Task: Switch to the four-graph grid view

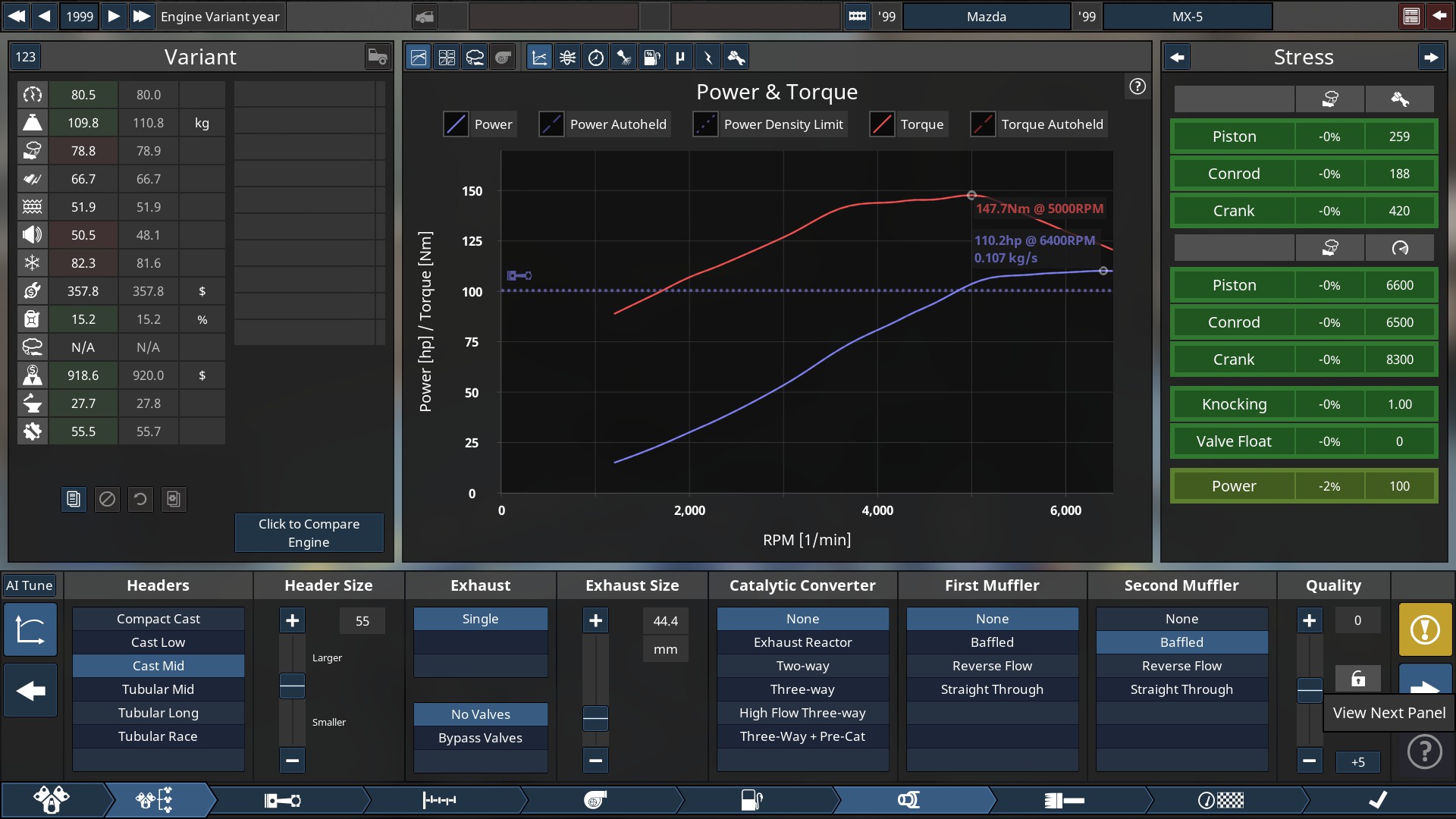Action: [x=447, y=57]
